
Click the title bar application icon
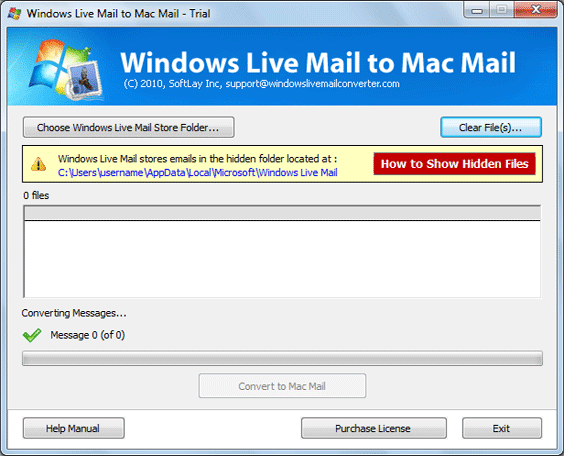[14, 13]
